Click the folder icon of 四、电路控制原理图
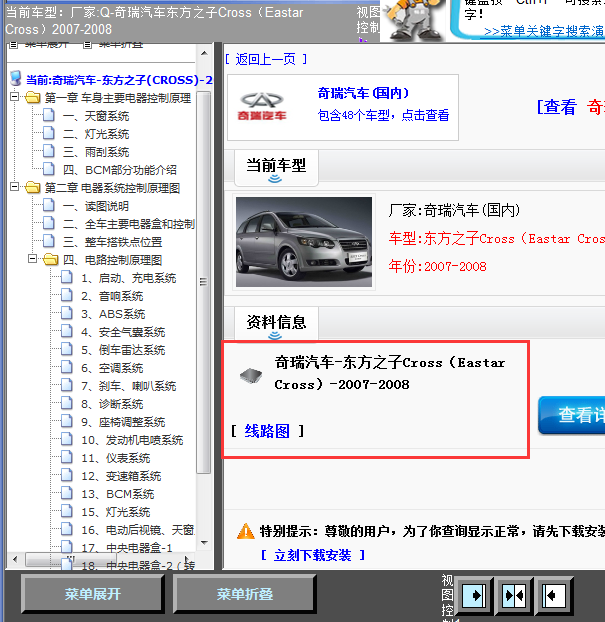The image size is (605, 622). pyautogui.click(x=51, y=259)
